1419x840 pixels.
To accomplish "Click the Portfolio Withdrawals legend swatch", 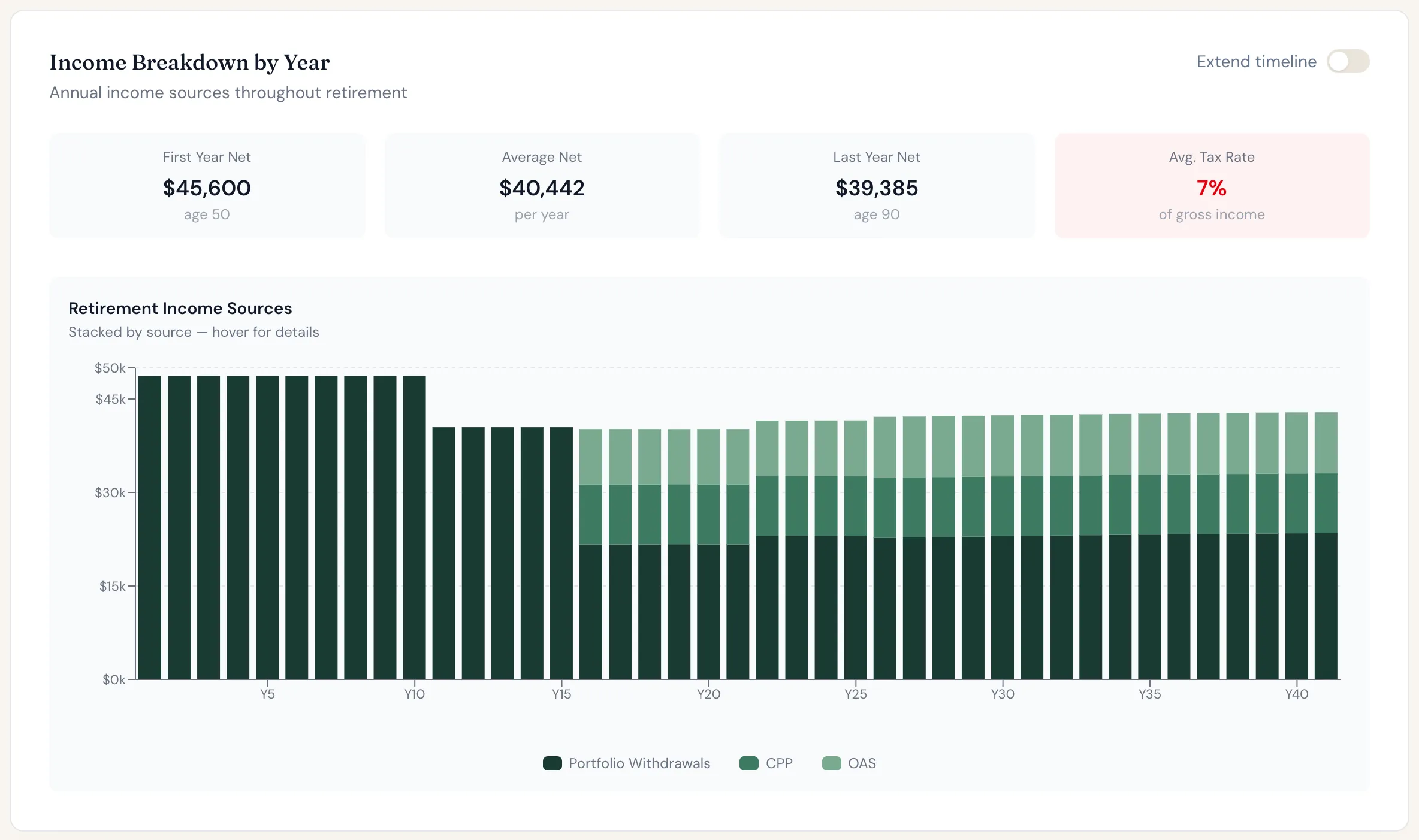I will coord(552,763).
